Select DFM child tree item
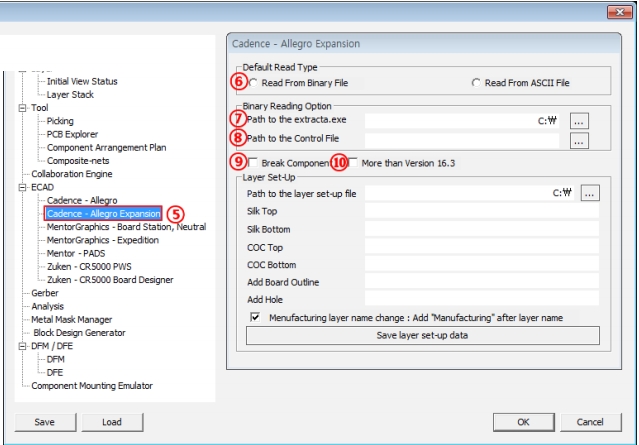This screenshot has height=445, width=639. point(55,359)
